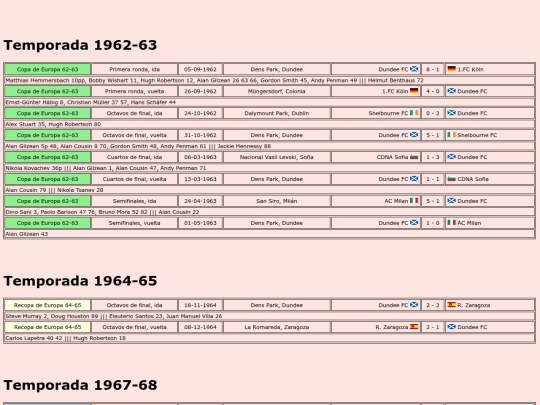Click the Bulgarian flag in the 06-03-1963 match row

pyautogui.click(x=414, y=157)
